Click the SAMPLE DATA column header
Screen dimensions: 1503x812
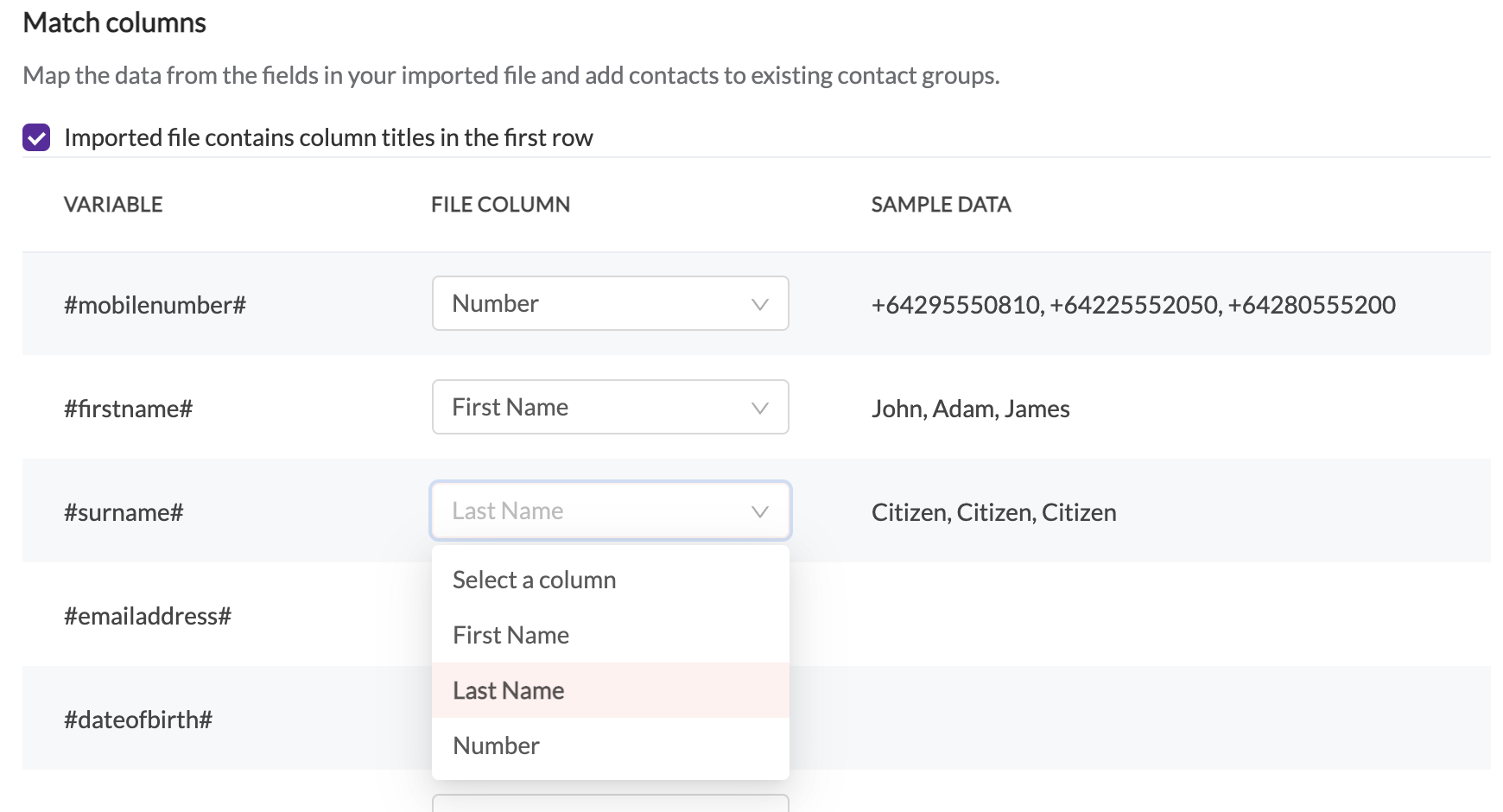(x=942, y=205)
